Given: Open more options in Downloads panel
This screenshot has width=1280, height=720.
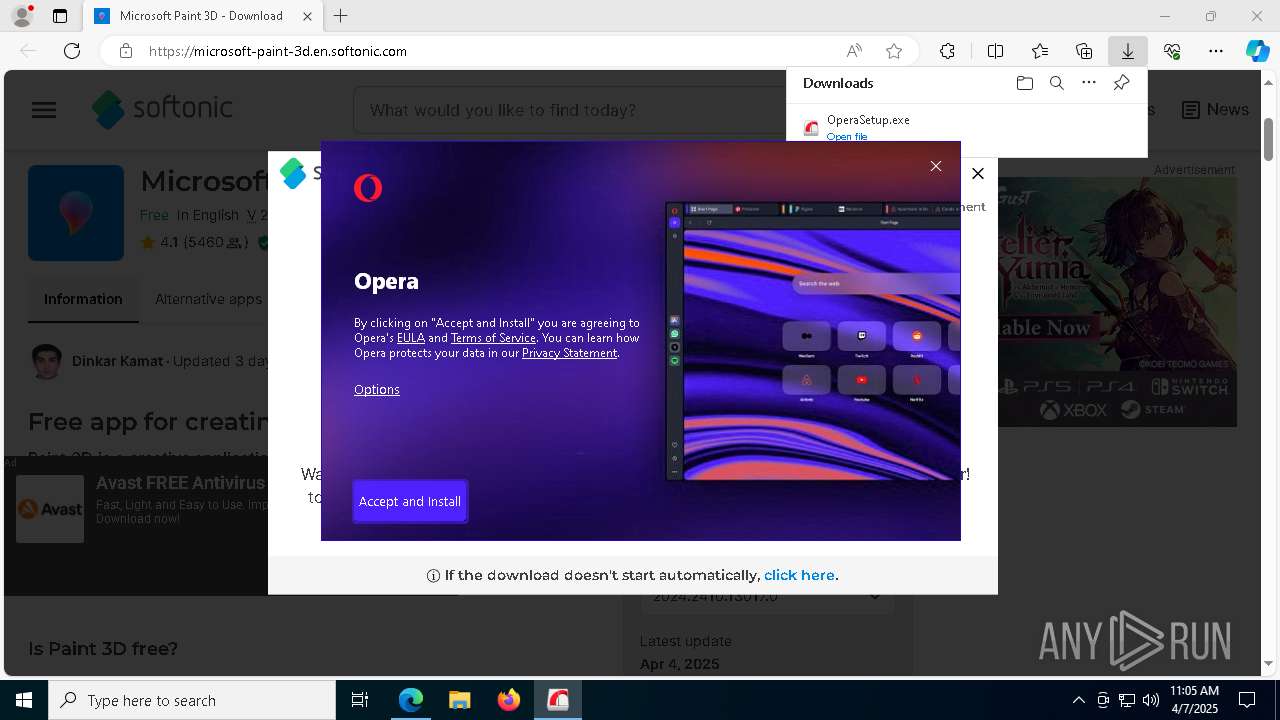Looking at the screenshot, I should [x=1089, y=83].
